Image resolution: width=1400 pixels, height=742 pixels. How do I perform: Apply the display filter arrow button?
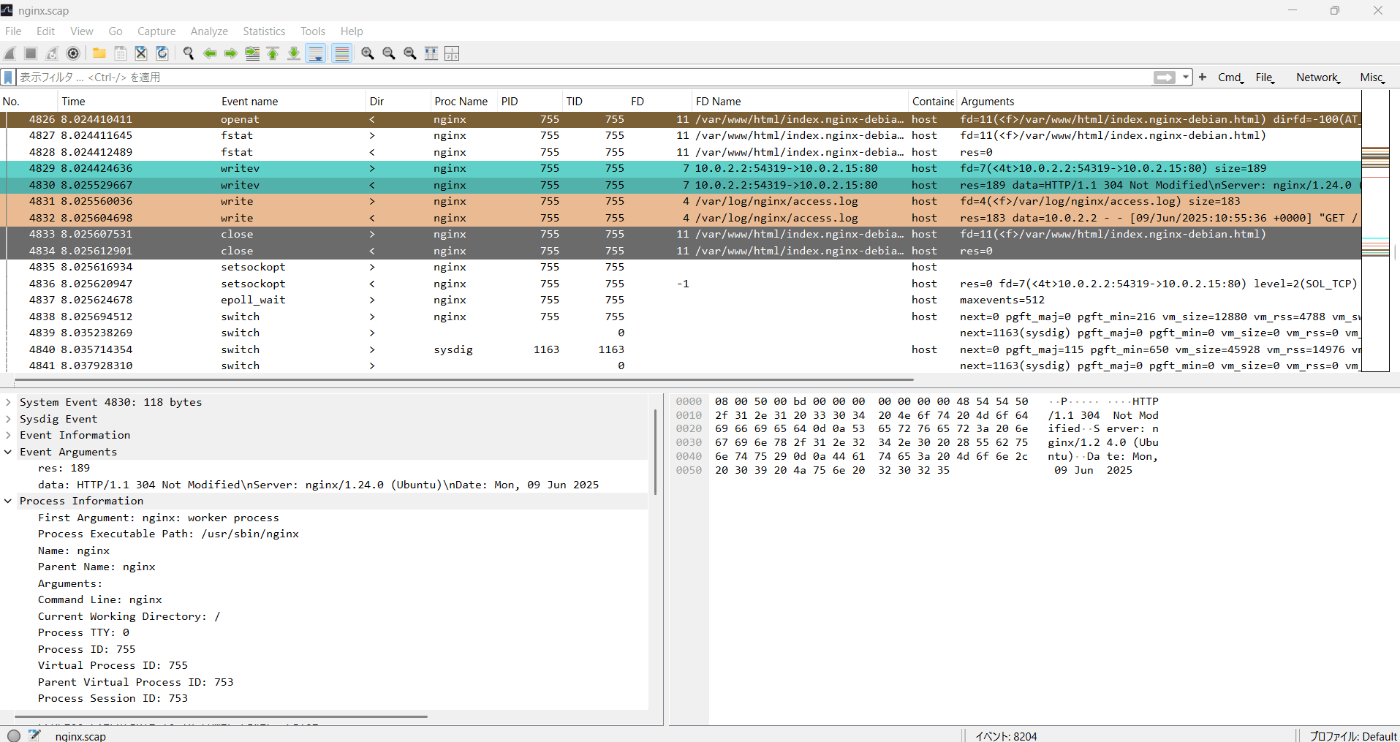[x=1164, y=77]
